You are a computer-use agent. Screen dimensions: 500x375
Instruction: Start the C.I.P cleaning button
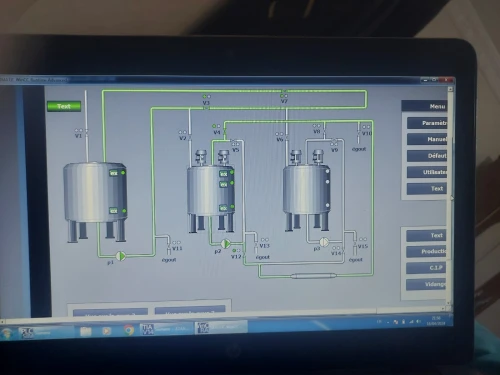pyautogui.click(x=426, y=268)
